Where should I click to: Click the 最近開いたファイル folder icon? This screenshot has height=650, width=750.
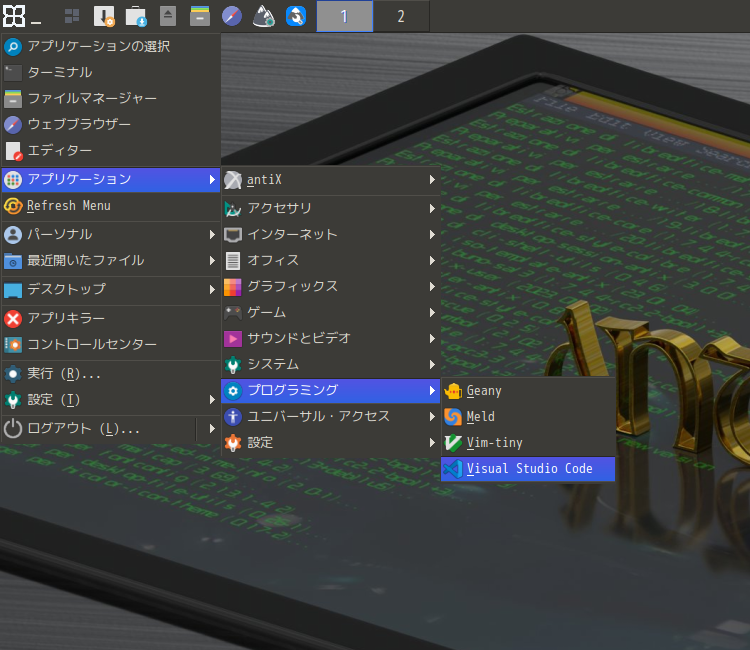(x=13, y=261)
